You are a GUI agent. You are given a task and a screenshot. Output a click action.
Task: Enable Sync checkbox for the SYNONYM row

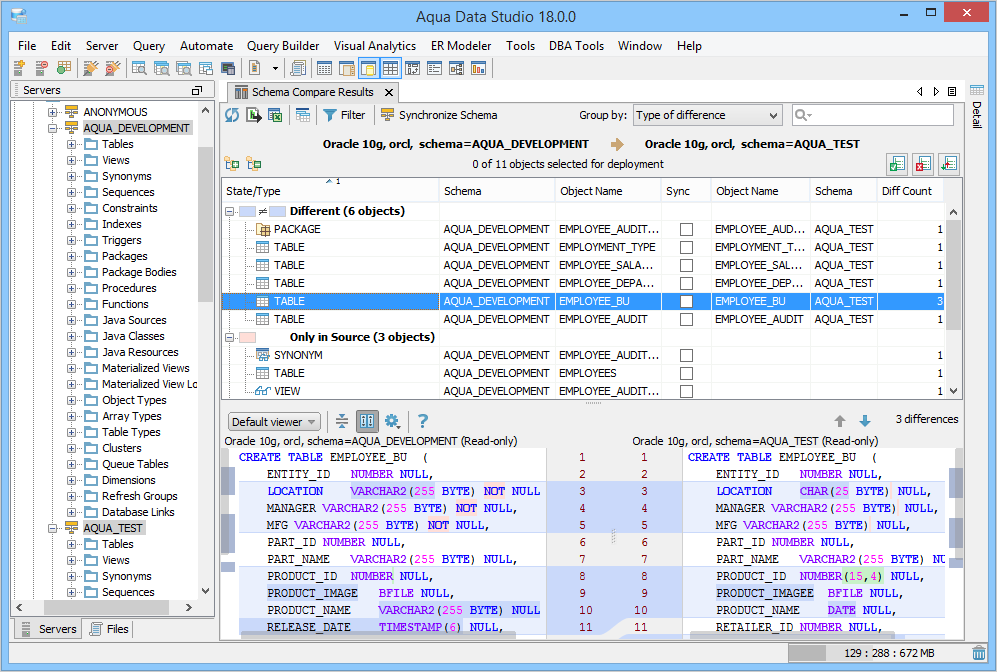tap(686, 355)
